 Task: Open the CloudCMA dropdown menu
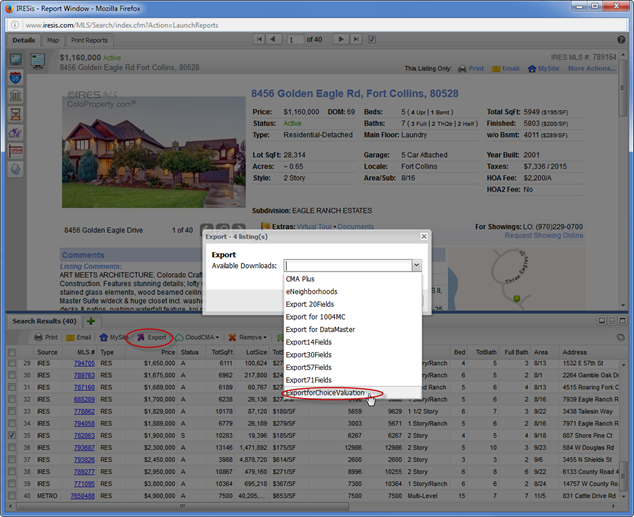pyautogui.click(x=197, y=337)
